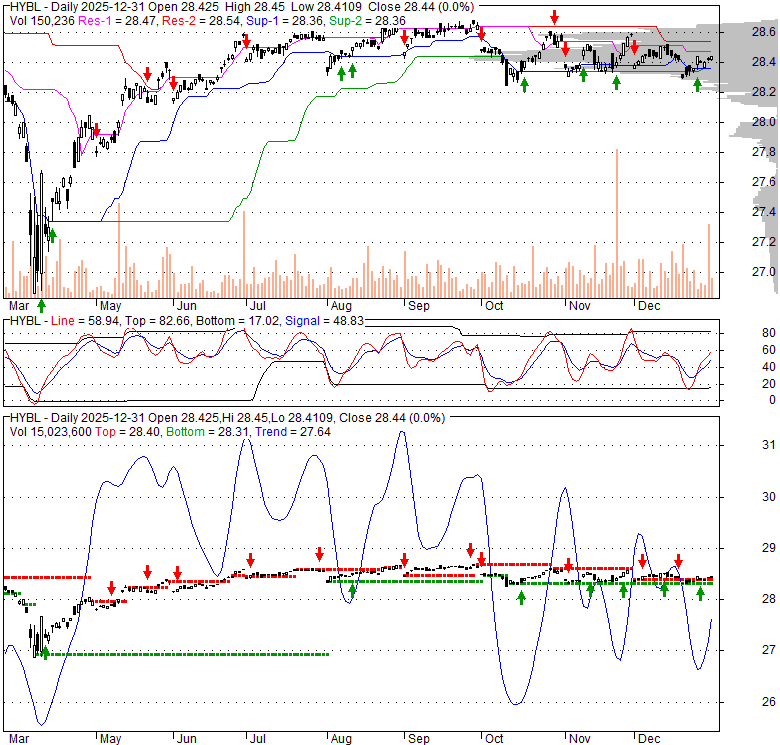Click the 60 label on oscillator axis
The height and width of the screenshot is (745, 780).
(769, 350)
